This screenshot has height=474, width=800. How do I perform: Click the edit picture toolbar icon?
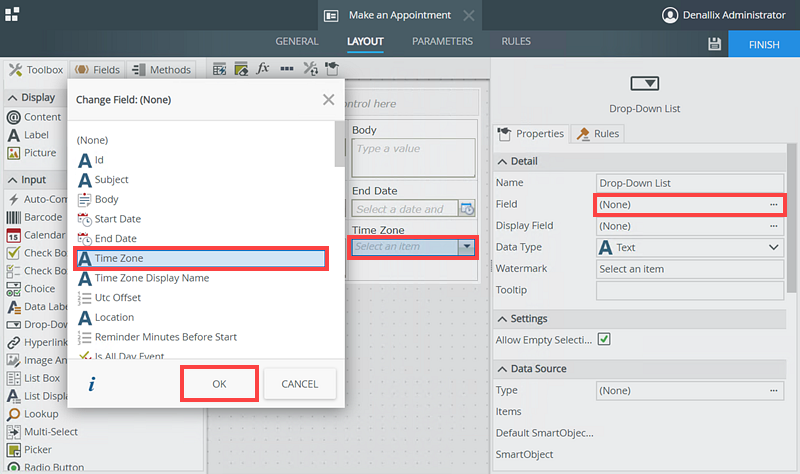point(241,68)
